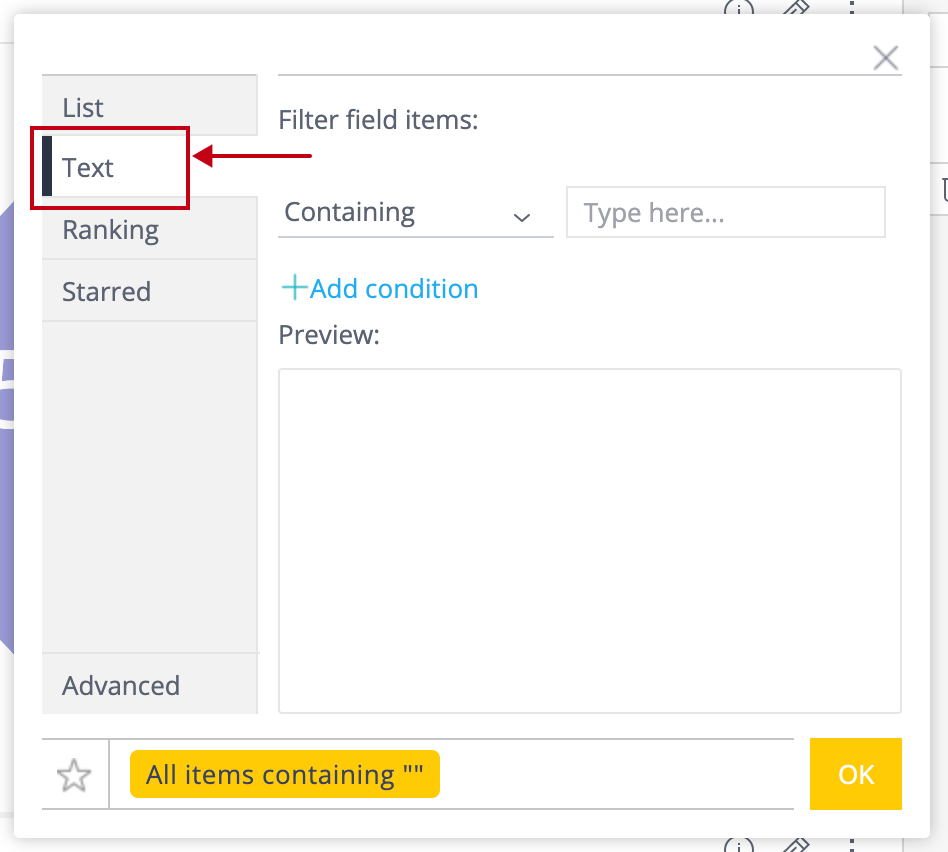Close the filter dialog with X

tap(885, 58)
